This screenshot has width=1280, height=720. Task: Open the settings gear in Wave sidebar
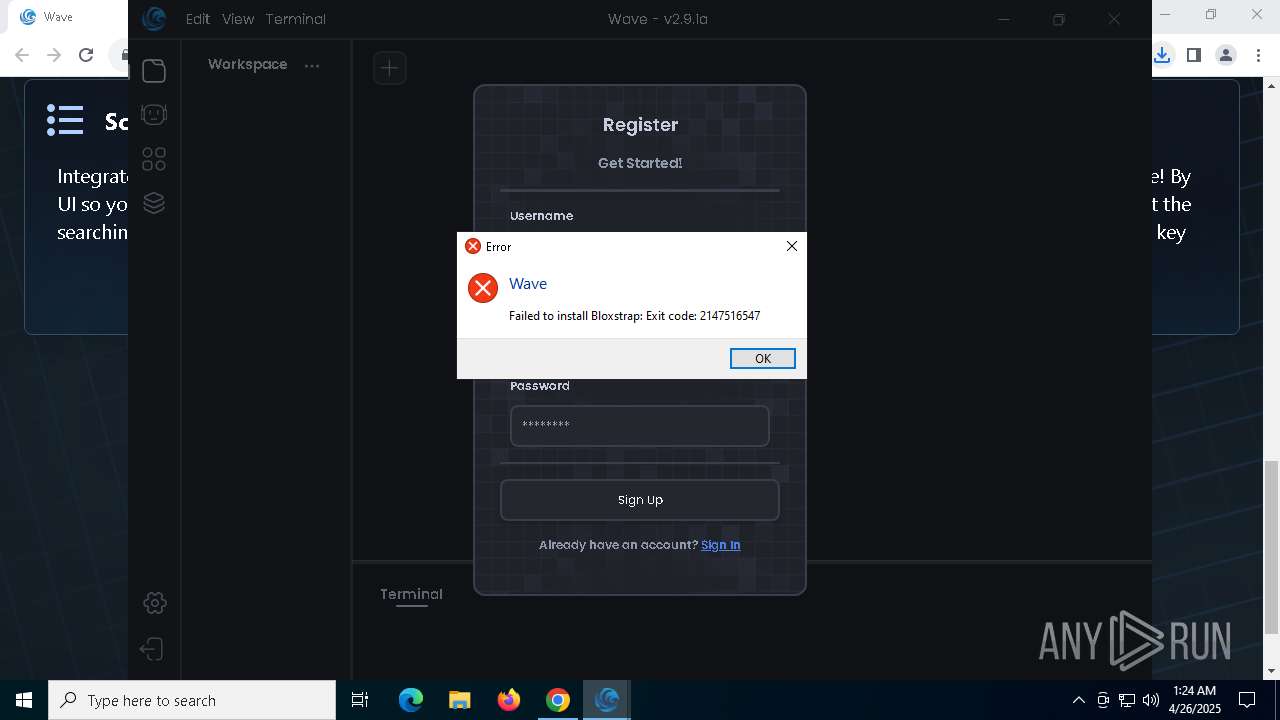click(154, 603)
